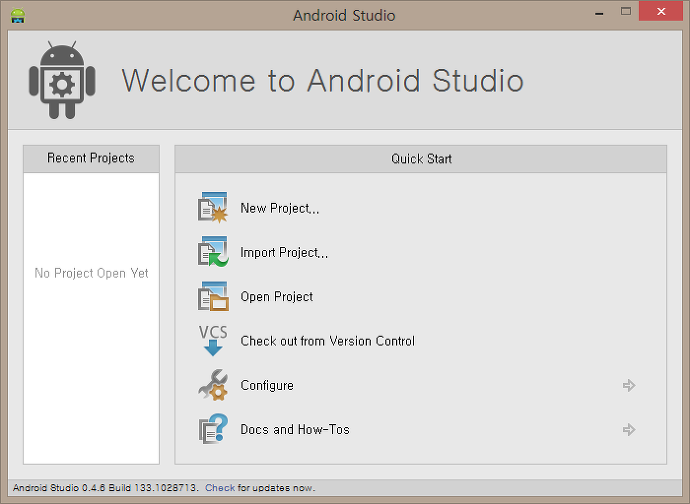690x504 pixels.
Task: Click the 'Welcome to Android Studio' heading
Action: coord(323,81)
